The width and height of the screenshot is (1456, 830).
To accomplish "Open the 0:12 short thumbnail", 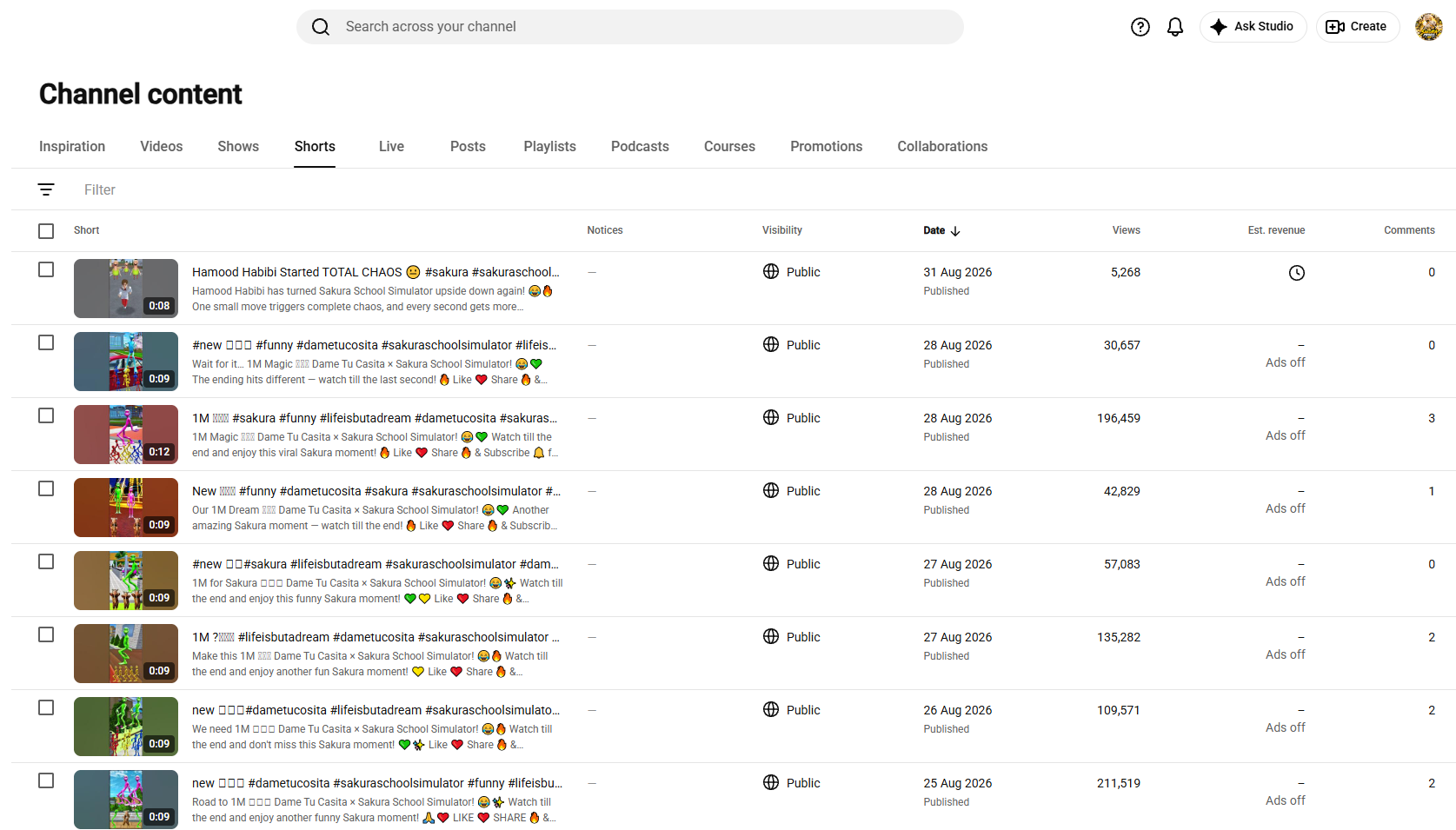I will click(126, 435).
